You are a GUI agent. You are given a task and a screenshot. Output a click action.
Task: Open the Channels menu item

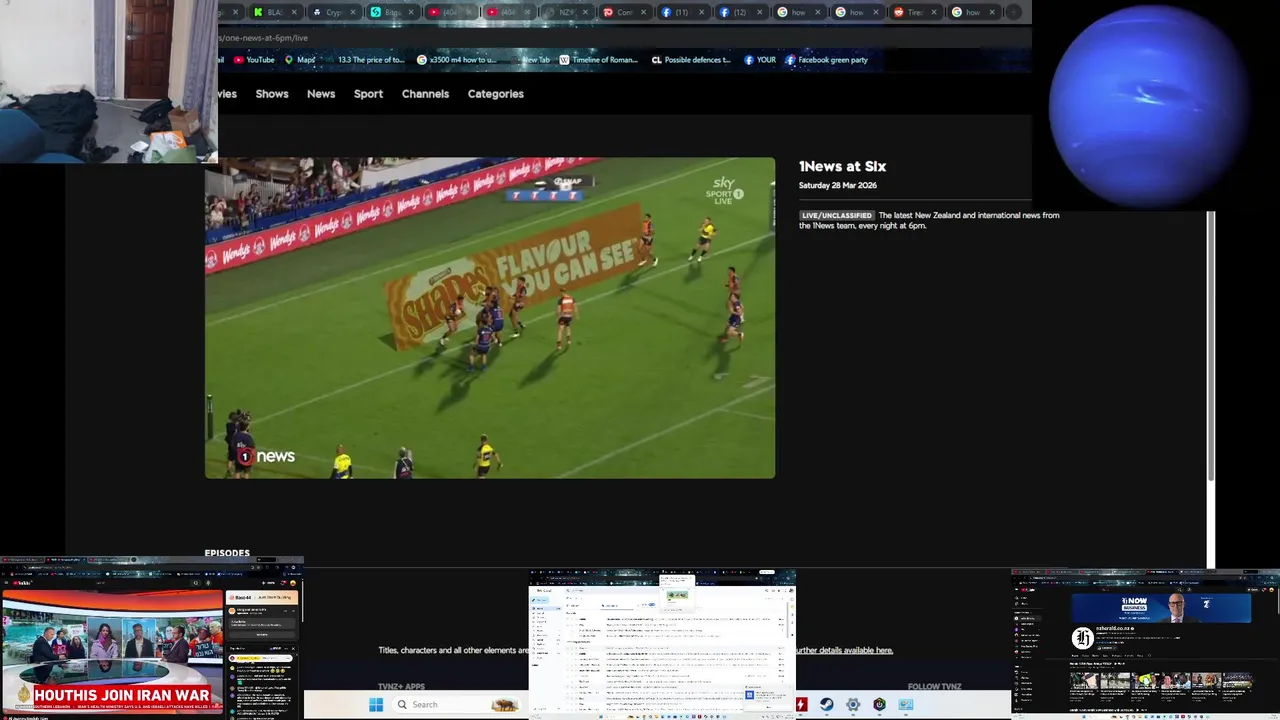(x=425, y=94)
